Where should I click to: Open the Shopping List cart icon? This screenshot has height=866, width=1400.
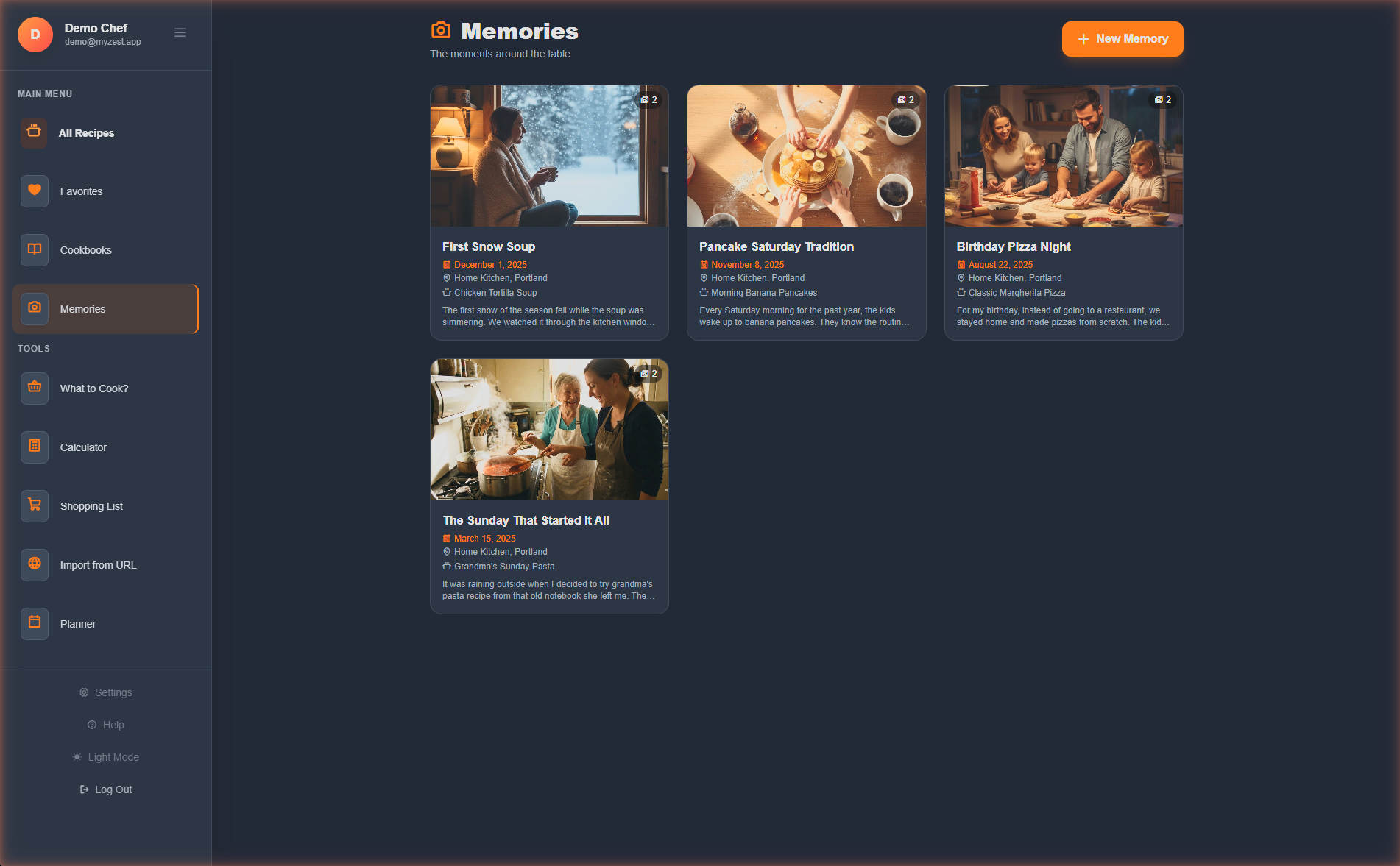[x=34, y=505]
